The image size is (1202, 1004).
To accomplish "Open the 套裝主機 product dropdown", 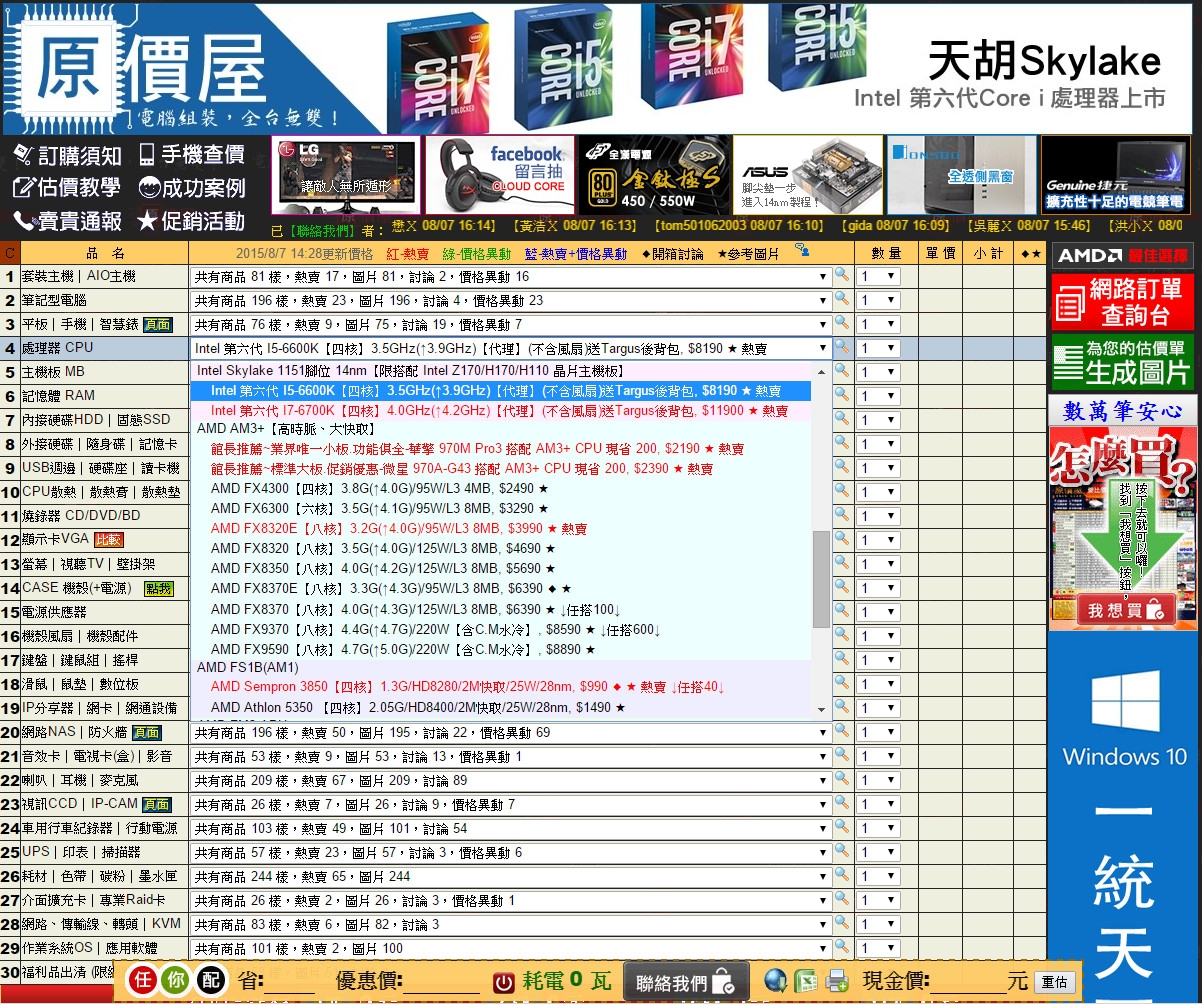I will [510, 276].
